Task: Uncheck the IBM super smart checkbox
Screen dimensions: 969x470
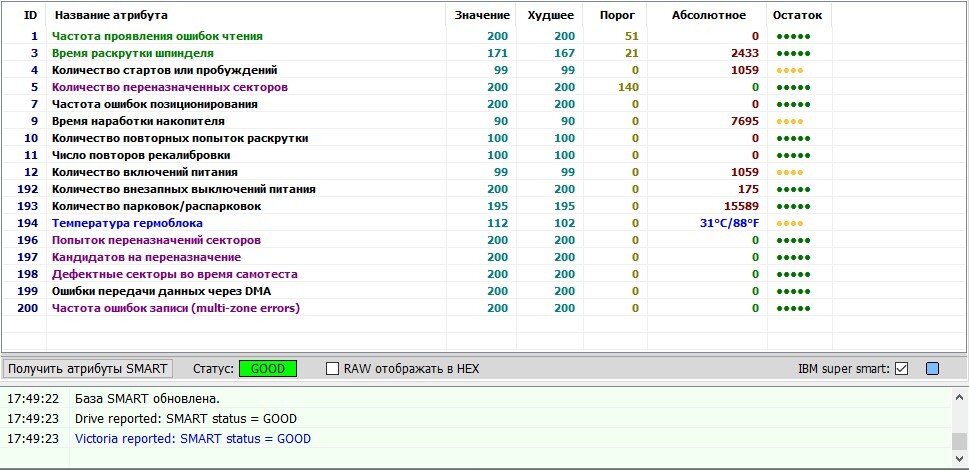Action: pyautogui.click(x=901, y=368)
